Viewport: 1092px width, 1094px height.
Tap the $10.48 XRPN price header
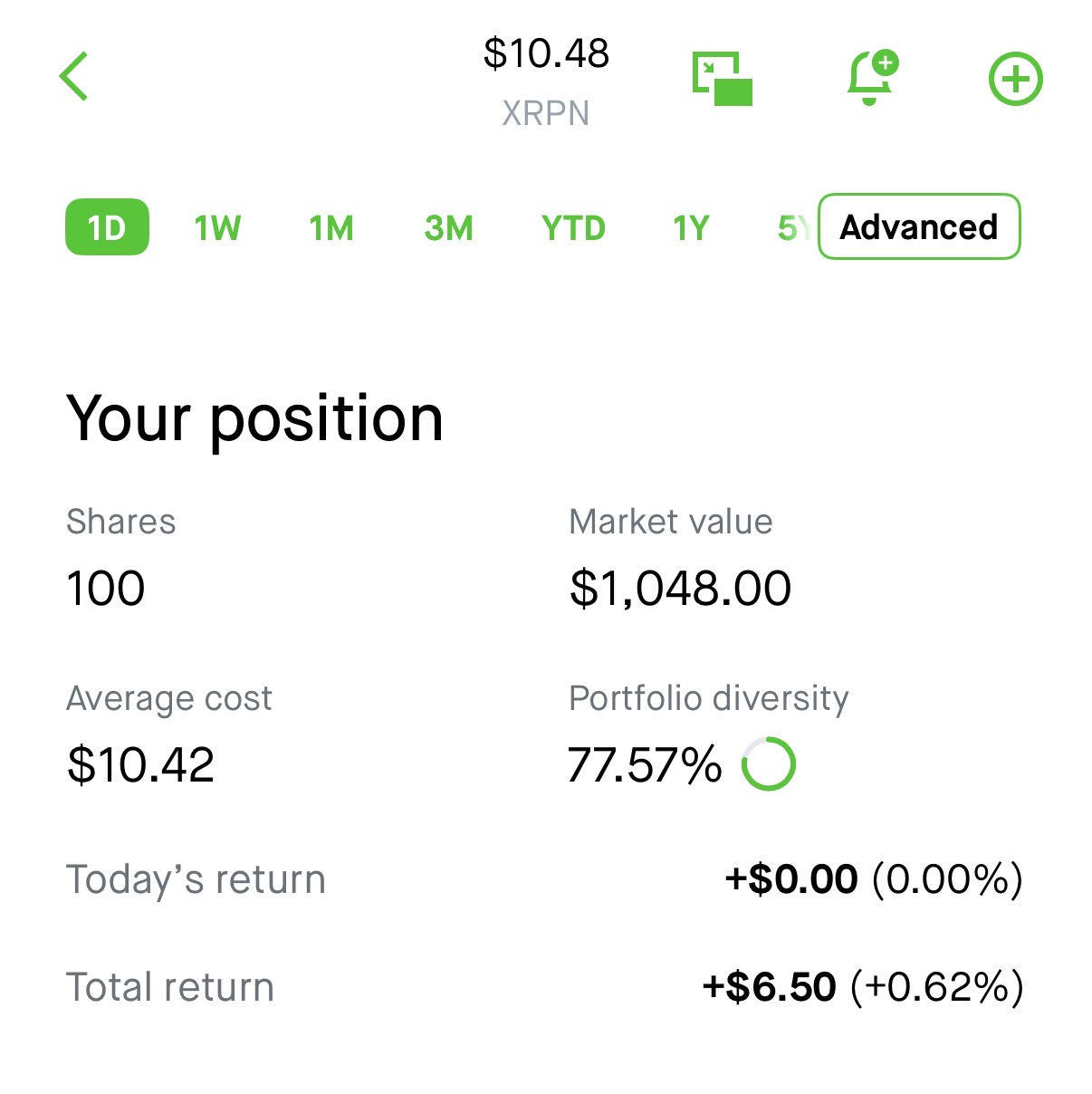click(x=546, y=80)
